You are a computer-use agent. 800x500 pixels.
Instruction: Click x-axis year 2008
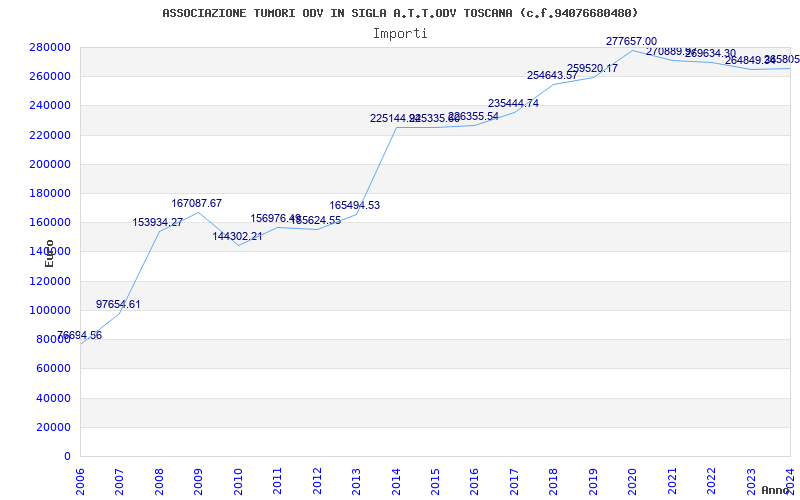(x=159, y=482)
